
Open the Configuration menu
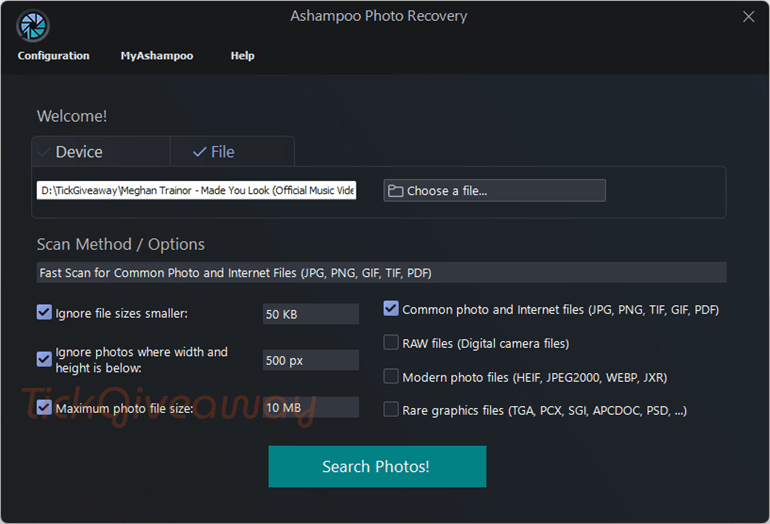(x=54, y=55)
